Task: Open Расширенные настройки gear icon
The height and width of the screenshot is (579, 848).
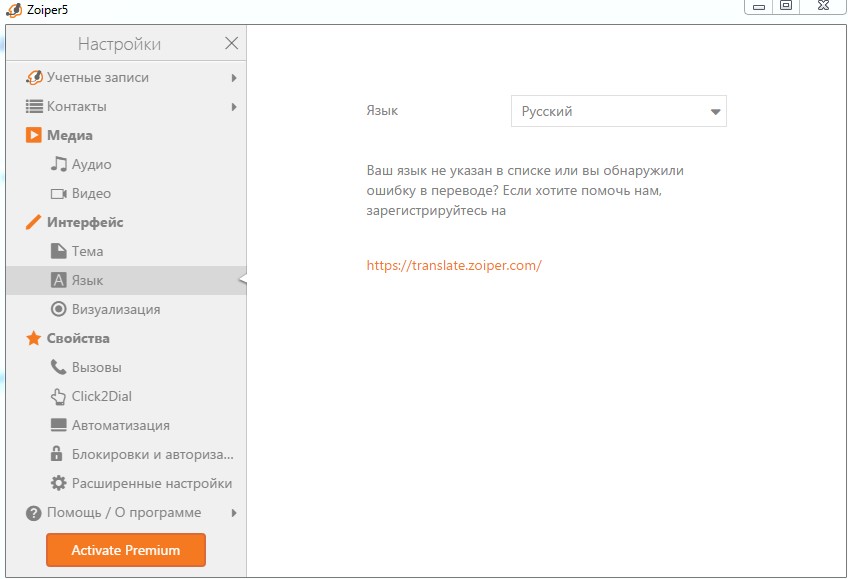Action: point(58,483)
